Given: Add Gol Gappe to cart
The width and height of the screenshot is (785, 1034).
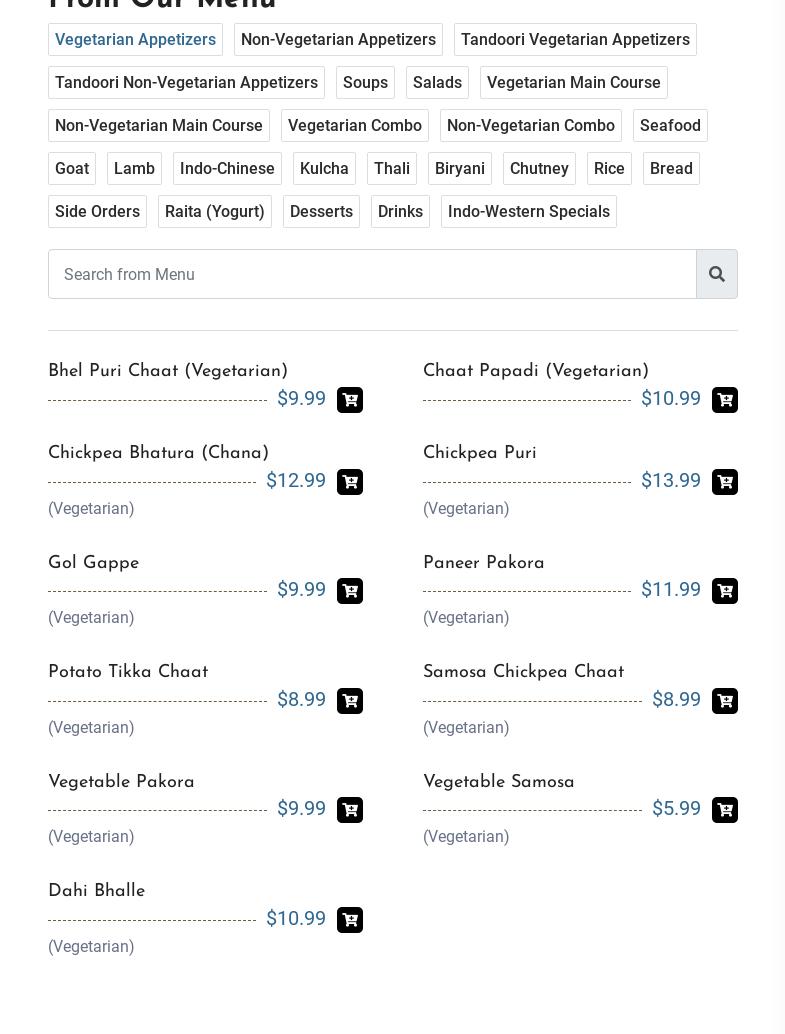Looking at the screenshot, I should 350,591.
